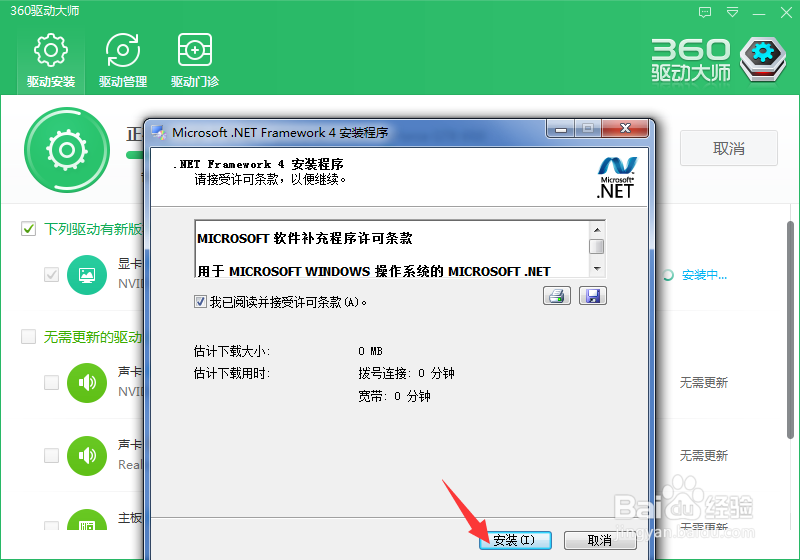This screenshot has width=800, height=560.
Task: Open the 驱动门诊 tab
Action: (x=194, y=60)
